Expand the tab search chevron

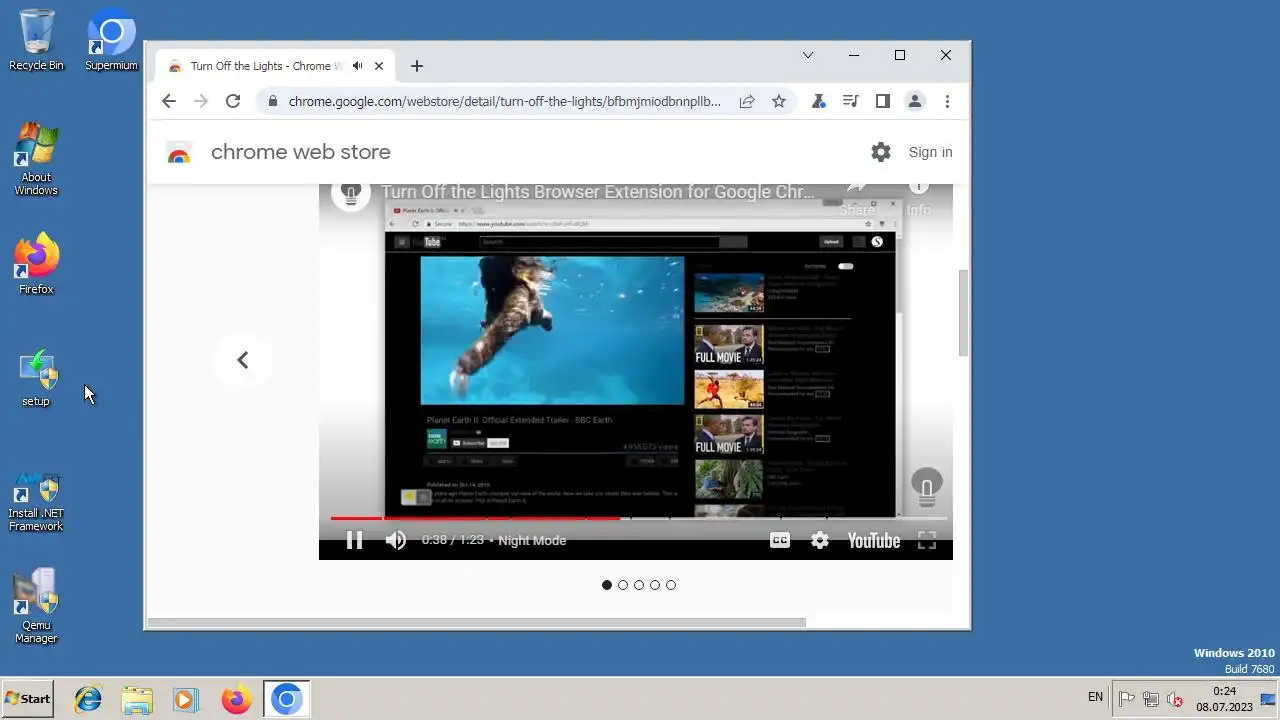click(x=808, y=55)
